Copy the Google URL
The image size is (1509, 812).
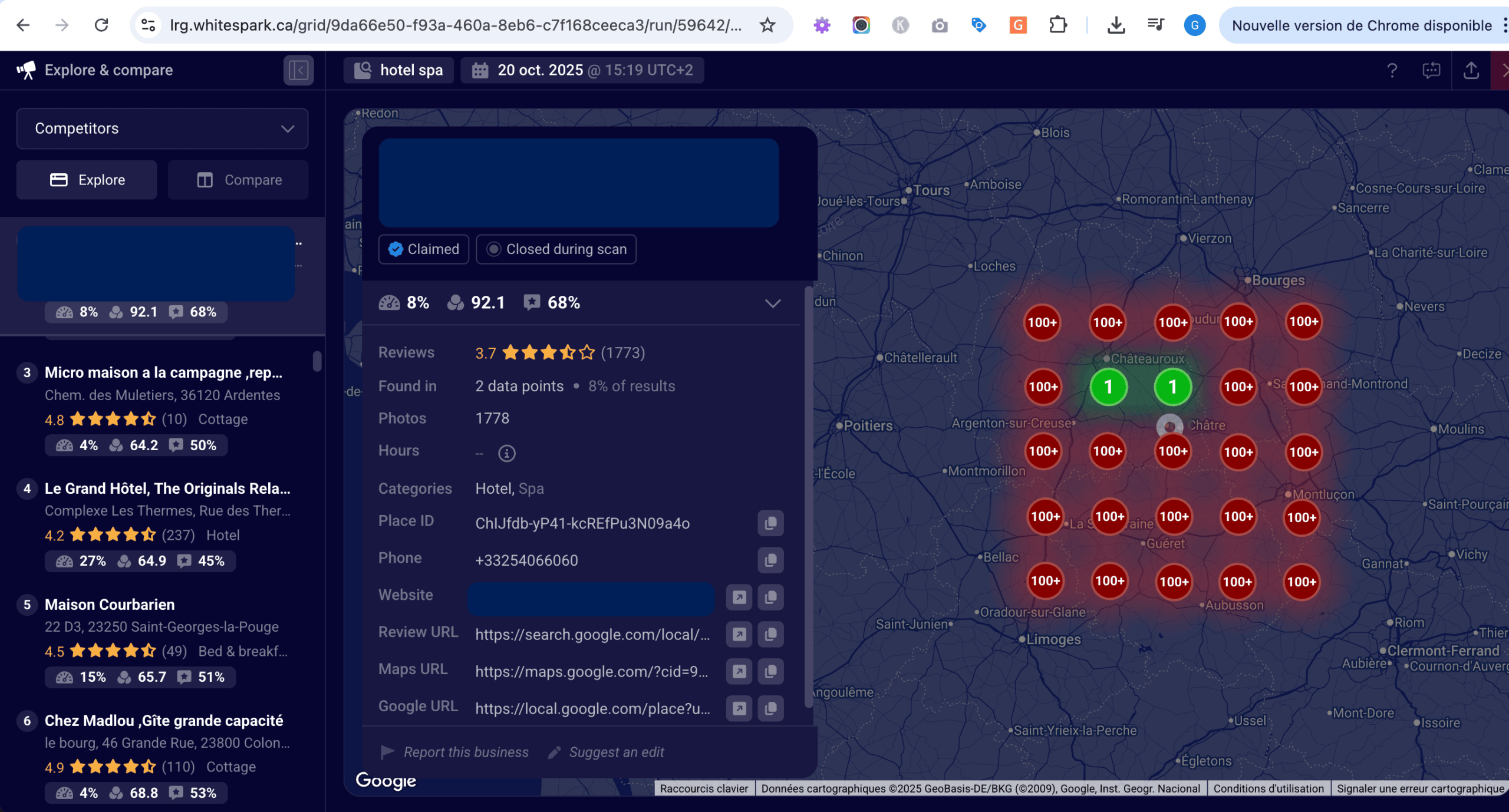point(770,709)
